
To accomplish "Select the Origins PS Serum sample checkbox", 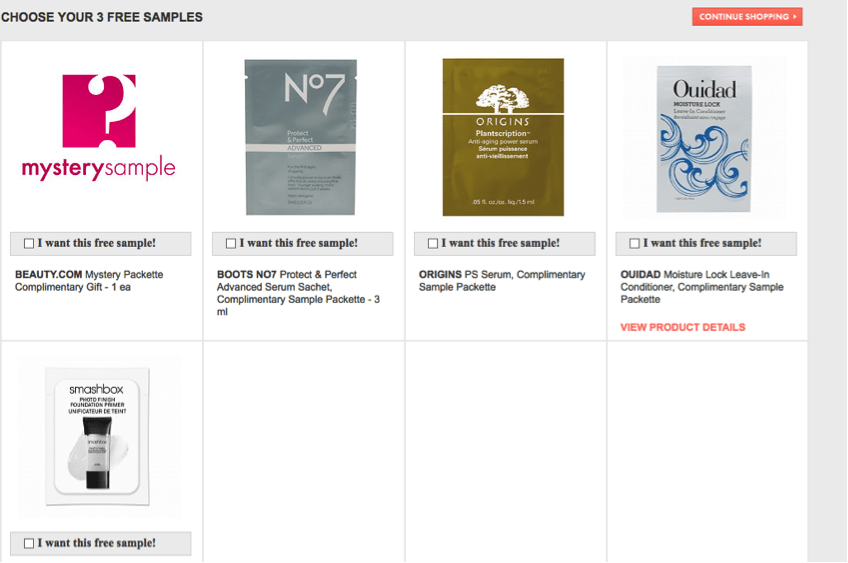I will 433,244.
